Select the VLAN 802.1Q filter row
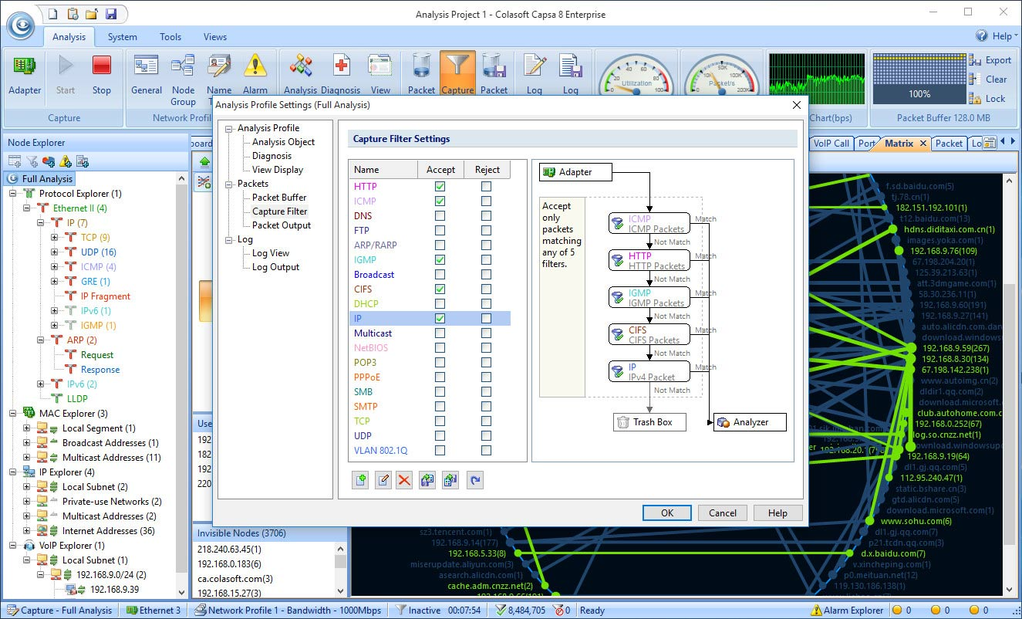Image resolution: width=1022 pixels, height=619 pixels. (430, 450)
